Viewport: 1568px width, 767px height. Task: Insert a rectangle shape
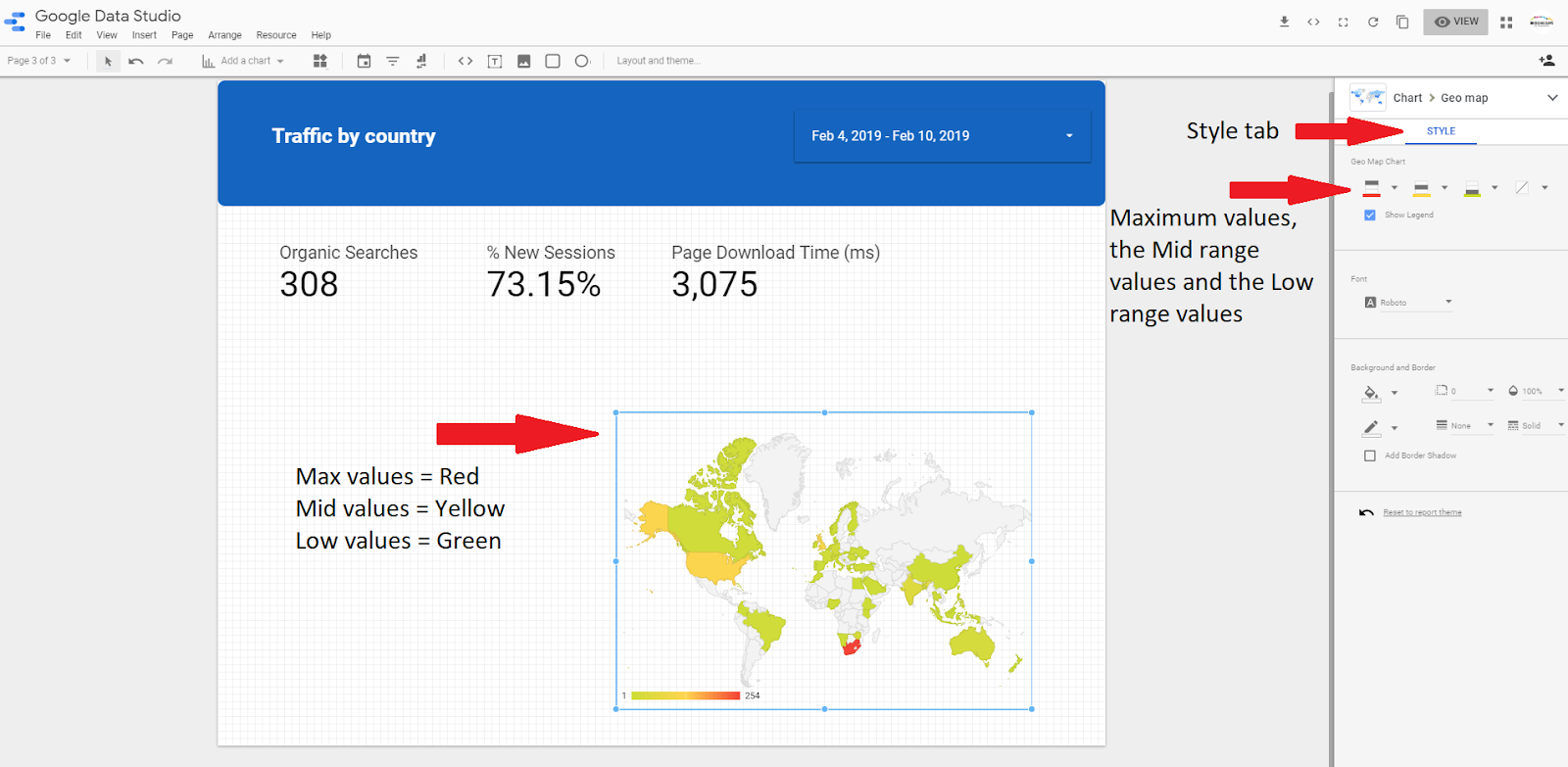[553, 61]
